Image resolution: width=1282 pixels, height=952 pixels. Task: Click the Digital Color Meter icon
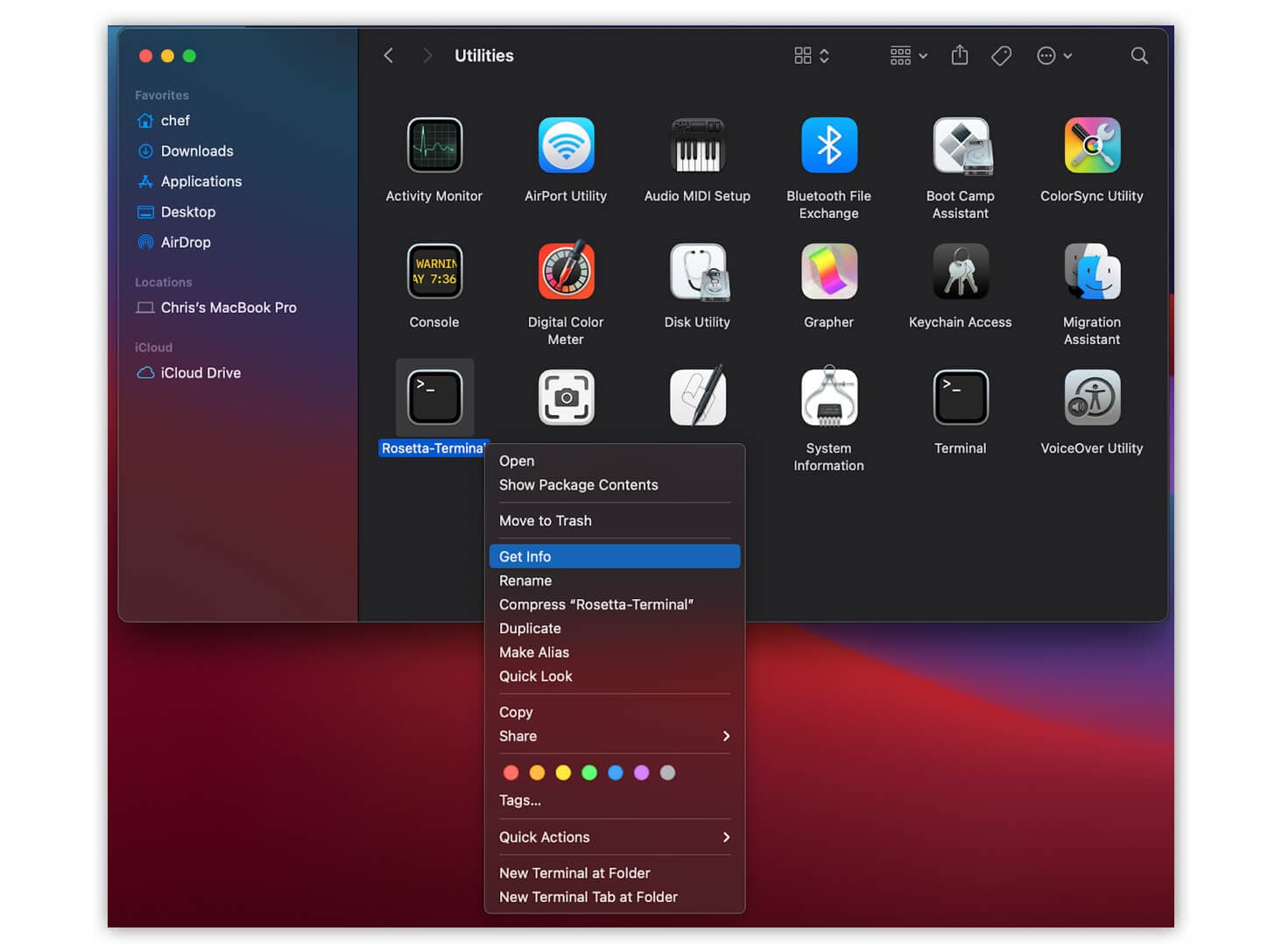[566, 271]
